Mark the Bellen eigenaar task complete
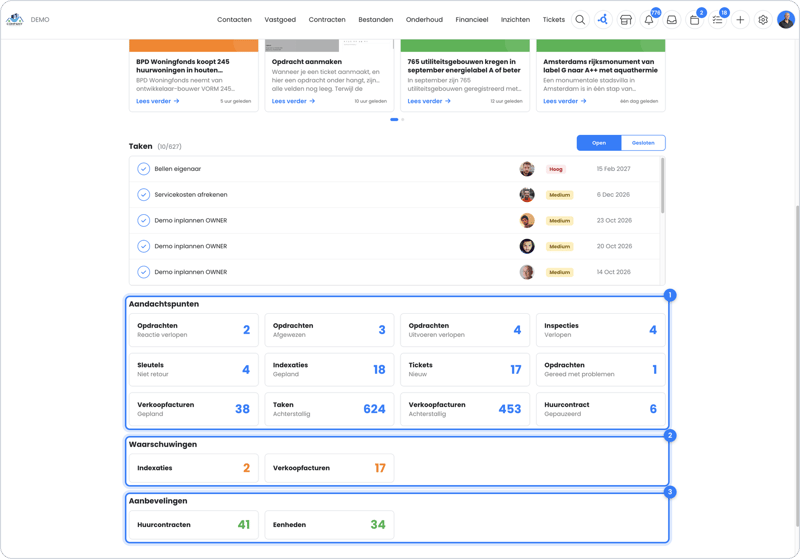 click(143, 169)
